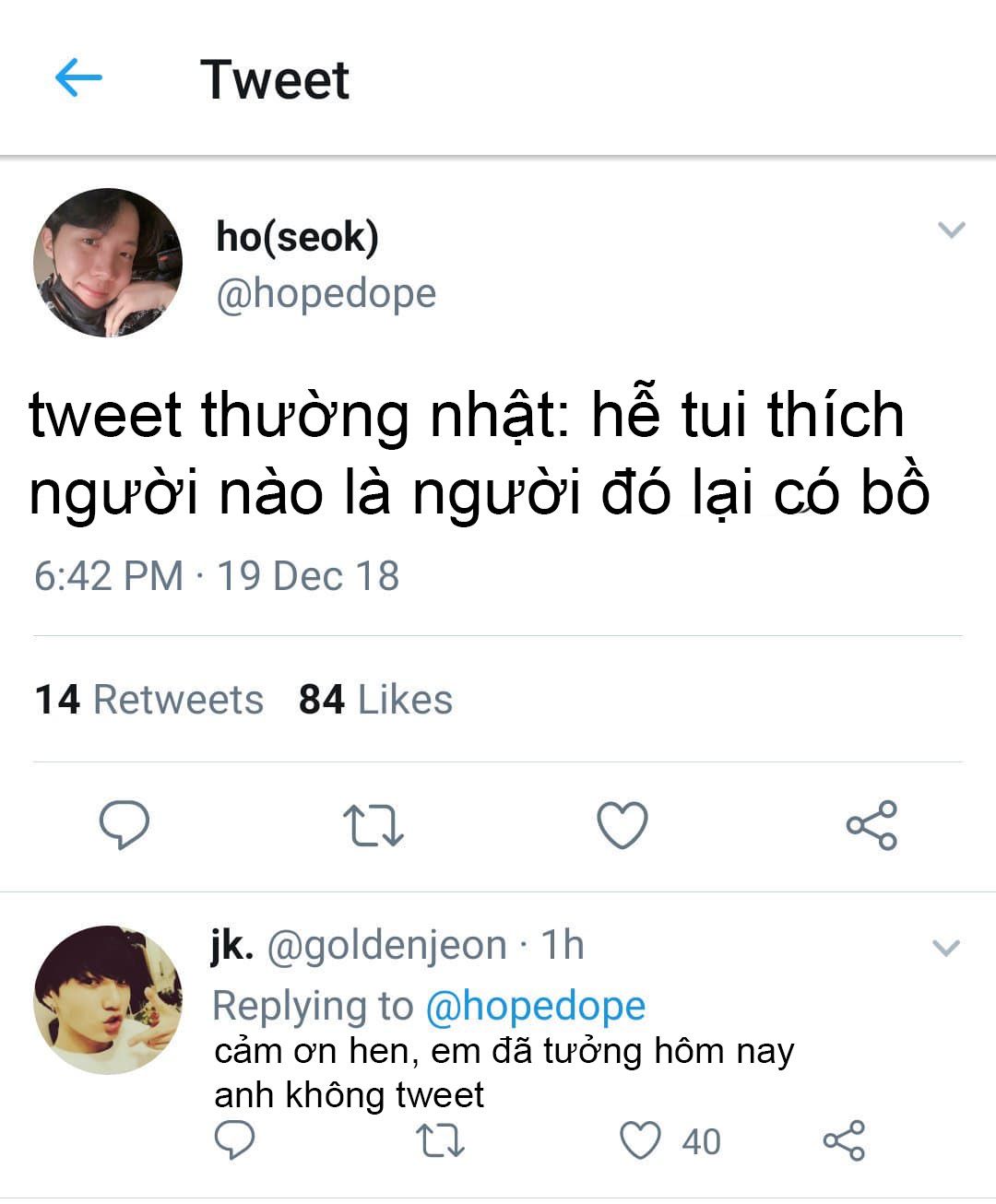This screenshot has height=1204, width=996.
Task: Open the main tweet options chevron
Action: click(x=951, y=230)
